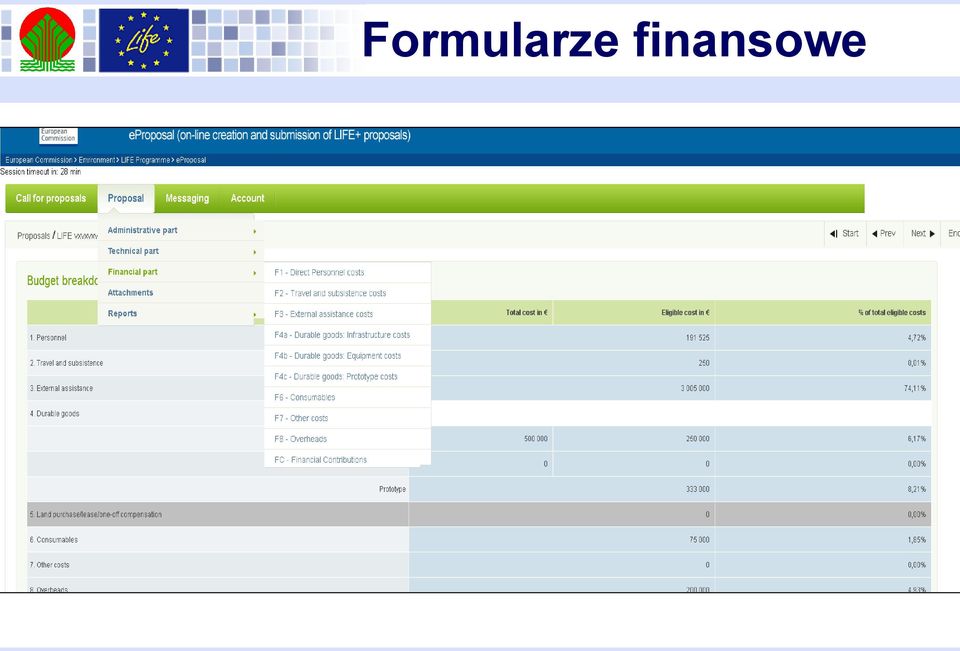Click the arrow next to Technical part
The width and height of the screenshot is (960, 651).
(x=255, y=252)
